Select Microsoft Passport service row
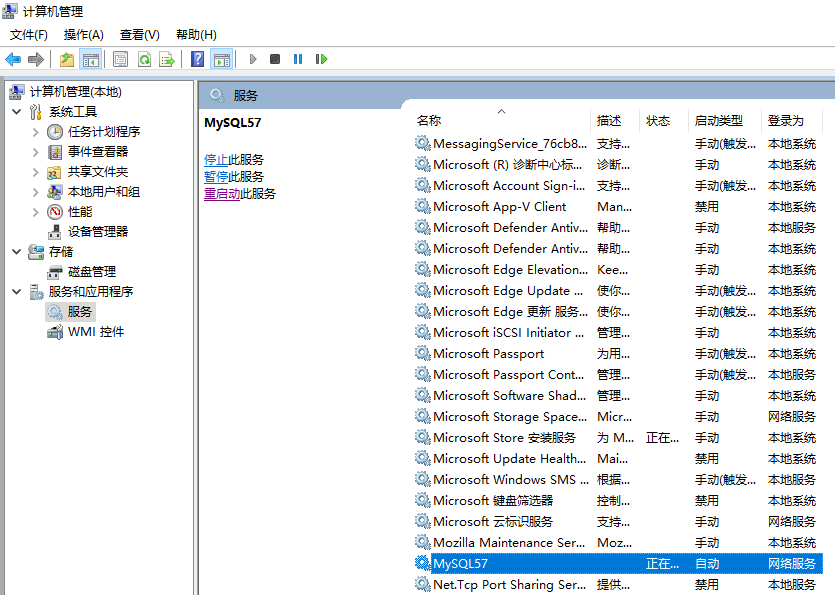835x595 pixels. tap(618, 354)
